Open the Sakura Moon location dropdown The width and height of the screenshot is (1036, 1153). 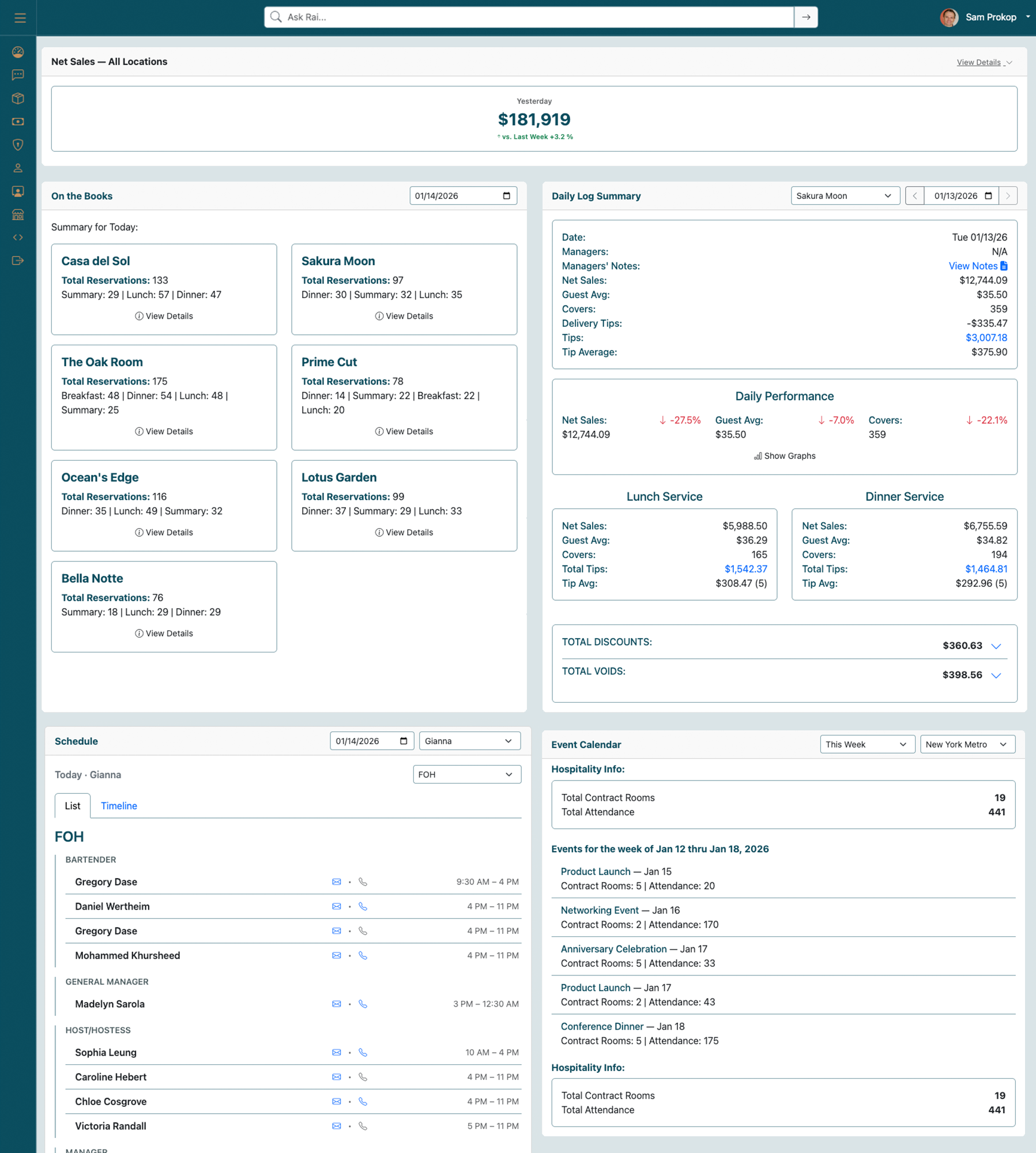pyautogui.click(x=845, y=195)
